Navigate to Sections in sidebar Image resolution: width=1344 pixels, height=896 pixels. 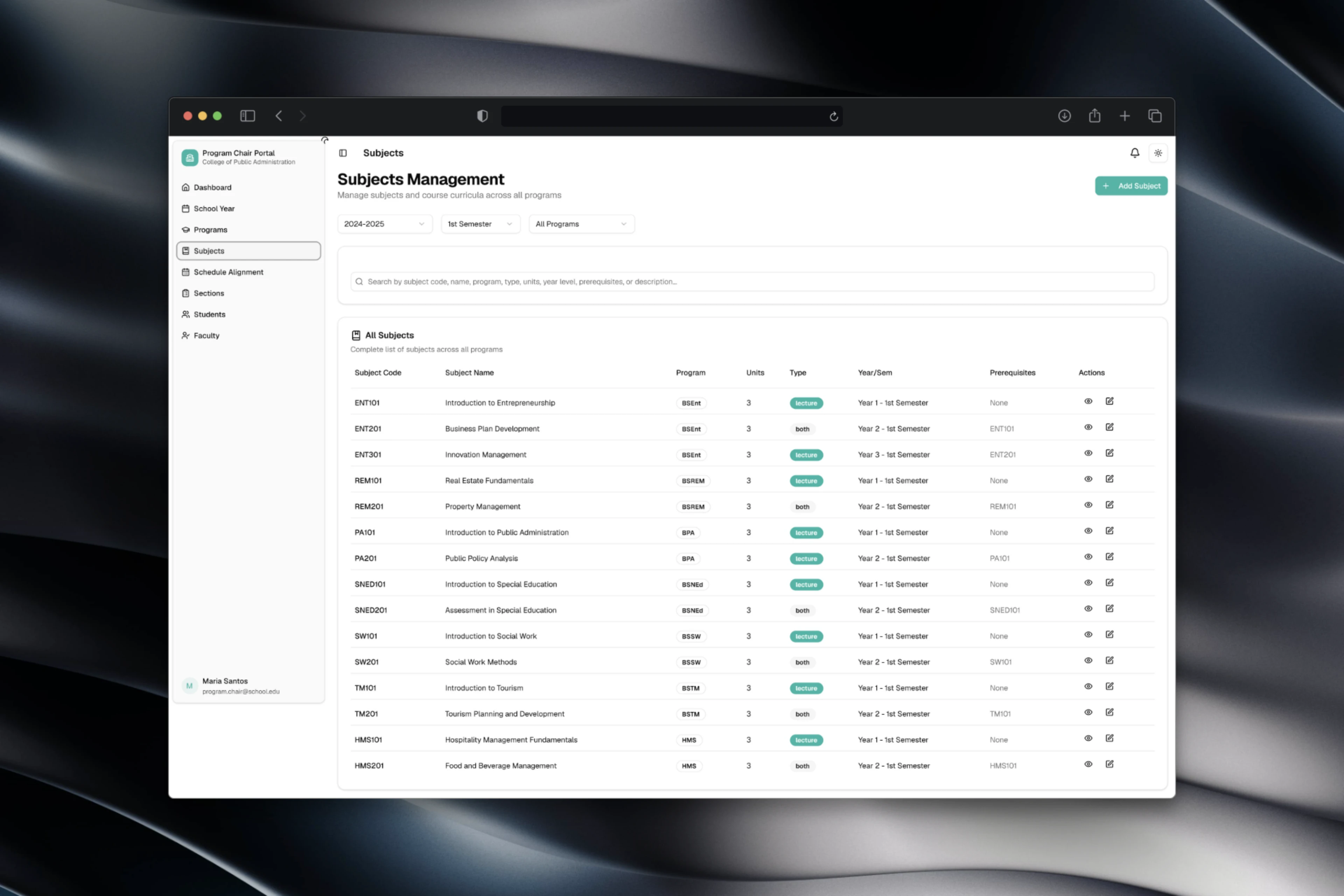coord(248,293)
